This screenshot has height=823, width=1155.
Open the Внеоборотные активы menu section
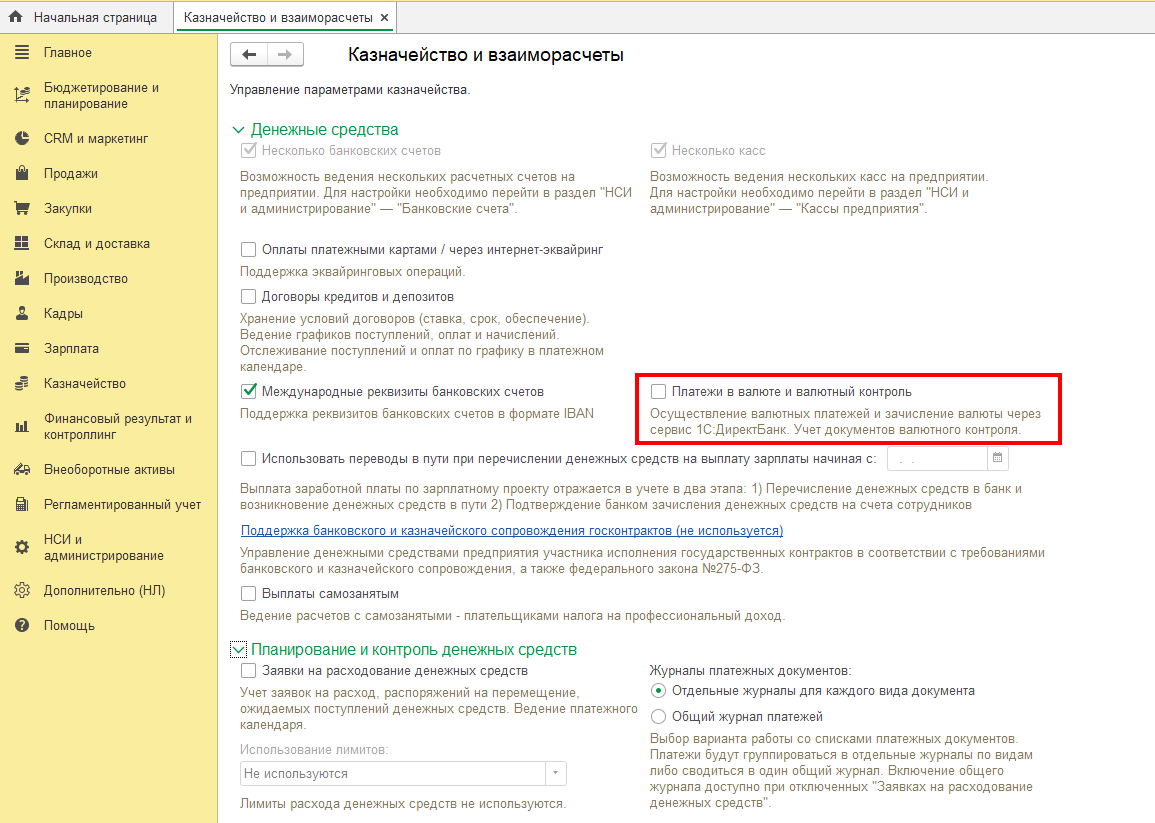pos(109,469)
